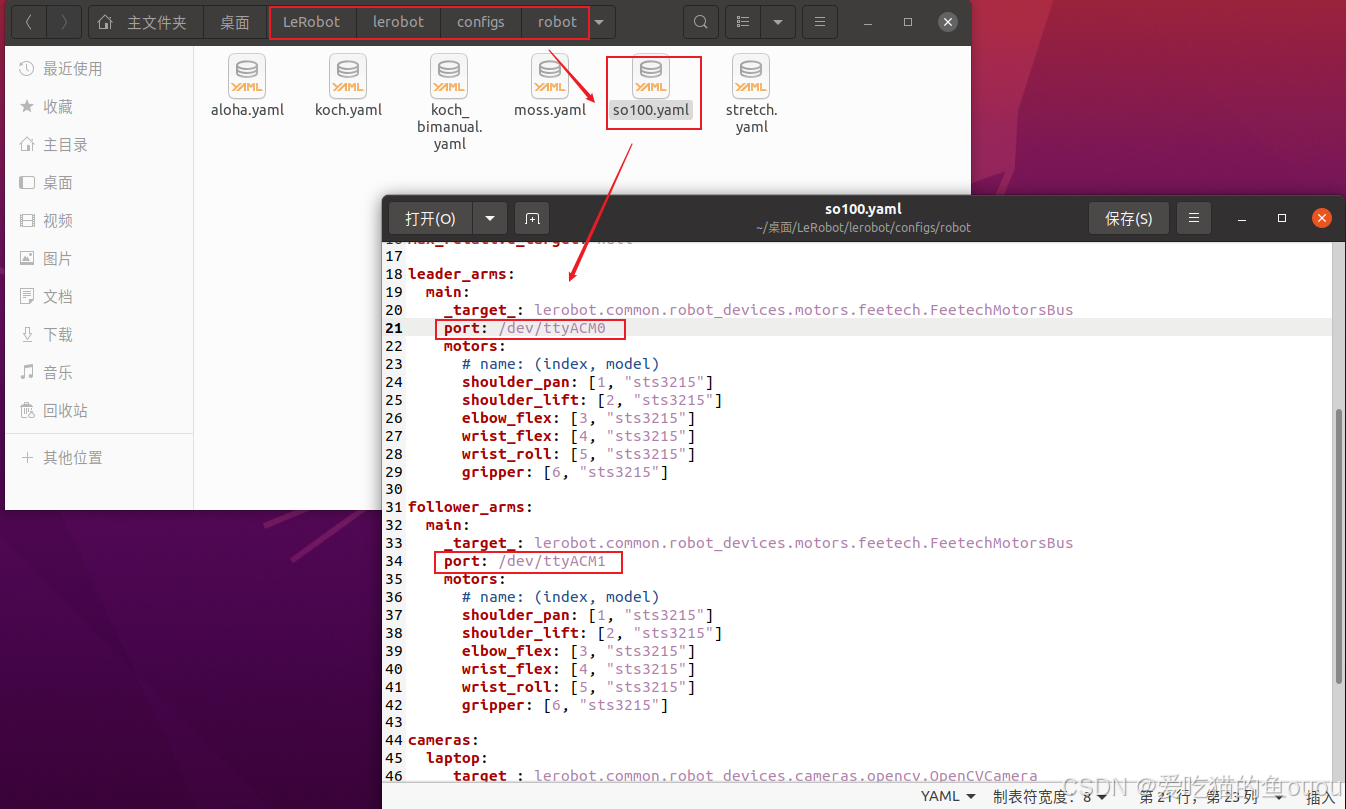The height and width of the screenshot is (809, 1346).
Task: Click line 26 elbow_flex entry
Action: 578,418
